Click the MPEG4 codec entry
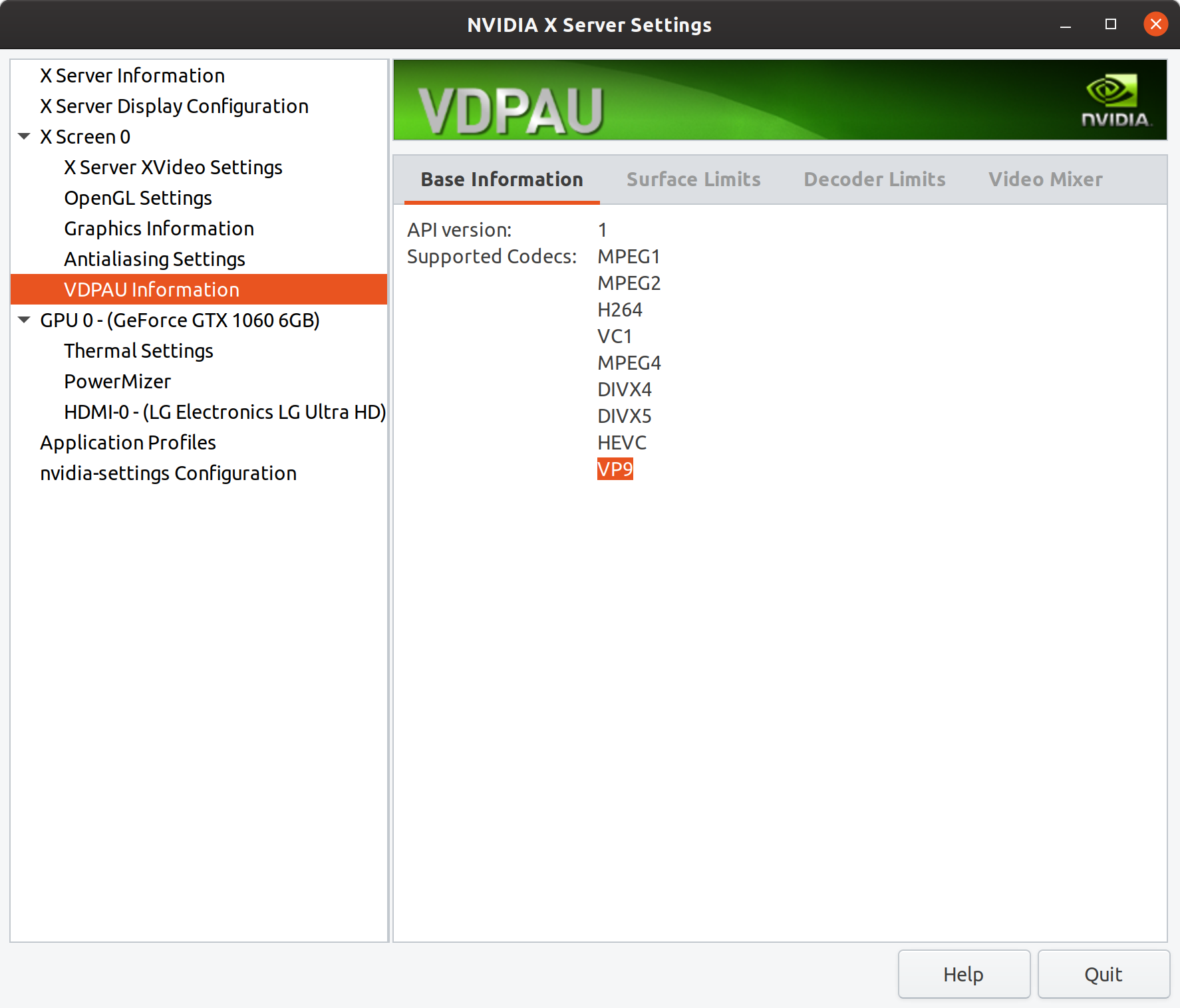The height and width of the screenshot is (1008, 1180). [x=629, y=362]
